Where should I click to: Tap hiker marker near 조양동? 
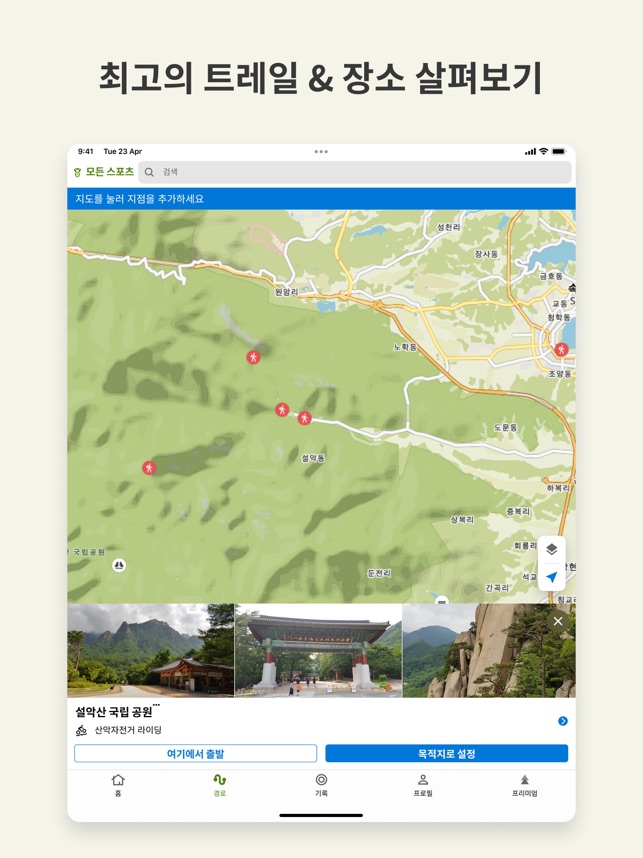click(x=561, y=349)
